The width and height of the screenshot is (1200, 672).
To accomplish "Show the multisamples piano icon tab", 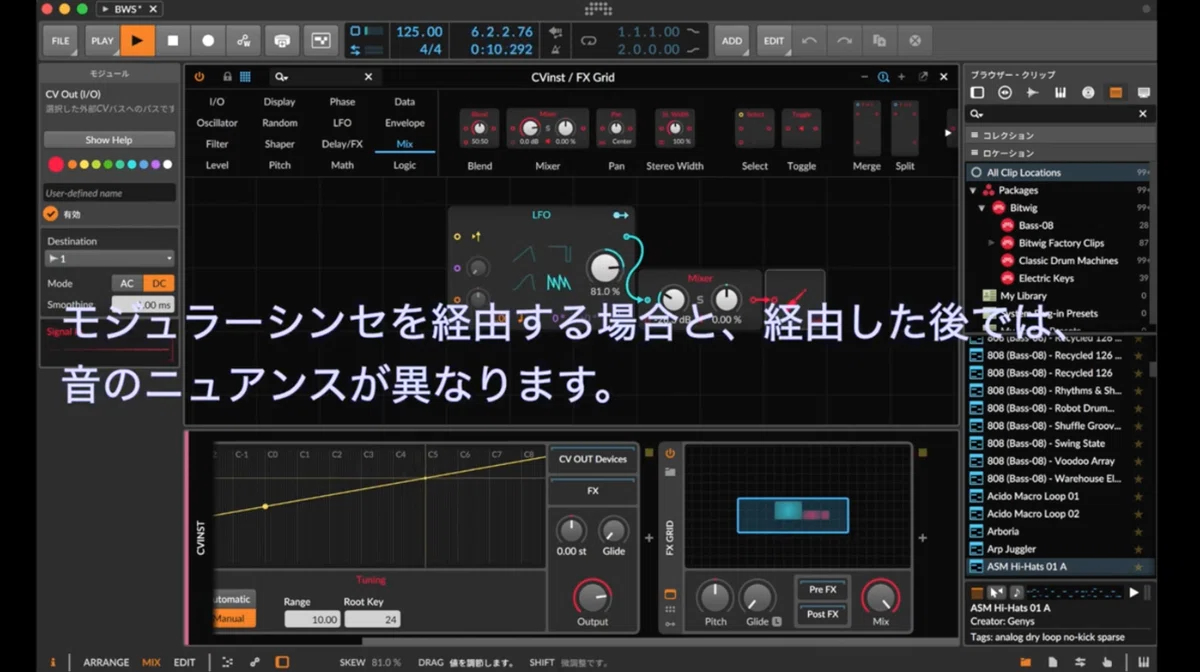I will 1060,93.
